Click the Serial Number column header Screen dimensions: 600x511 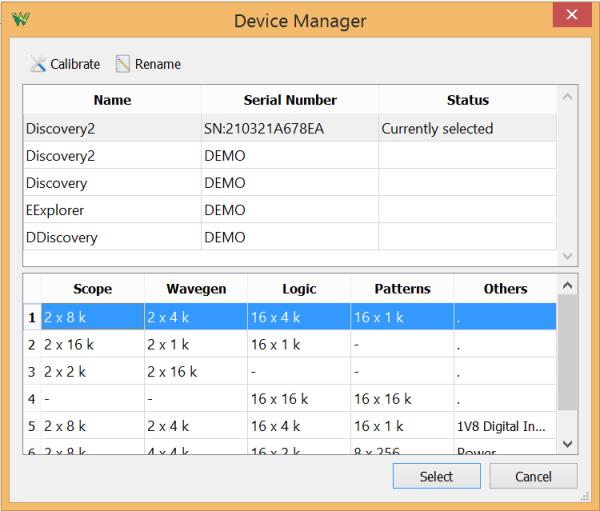[x=290, y=100]
